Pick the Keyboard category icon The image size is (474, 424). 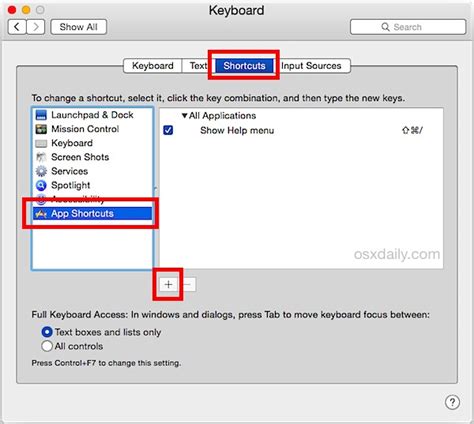click(41, 143)
